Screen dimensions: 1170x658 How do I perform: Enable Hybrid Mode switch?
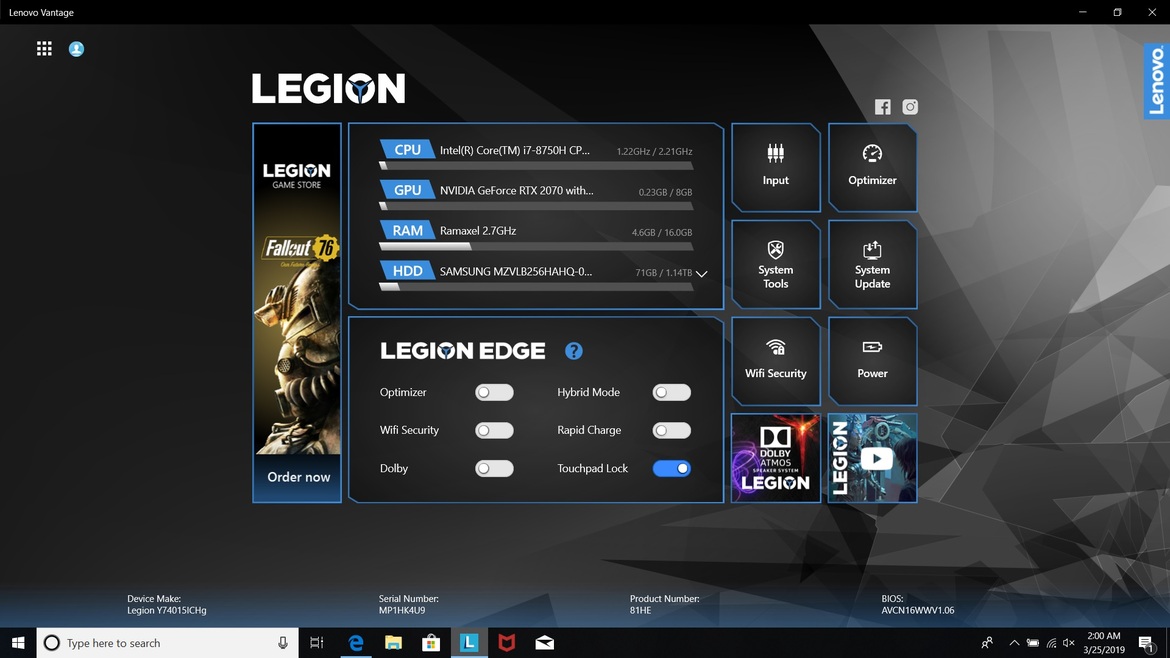pos(672,392)
